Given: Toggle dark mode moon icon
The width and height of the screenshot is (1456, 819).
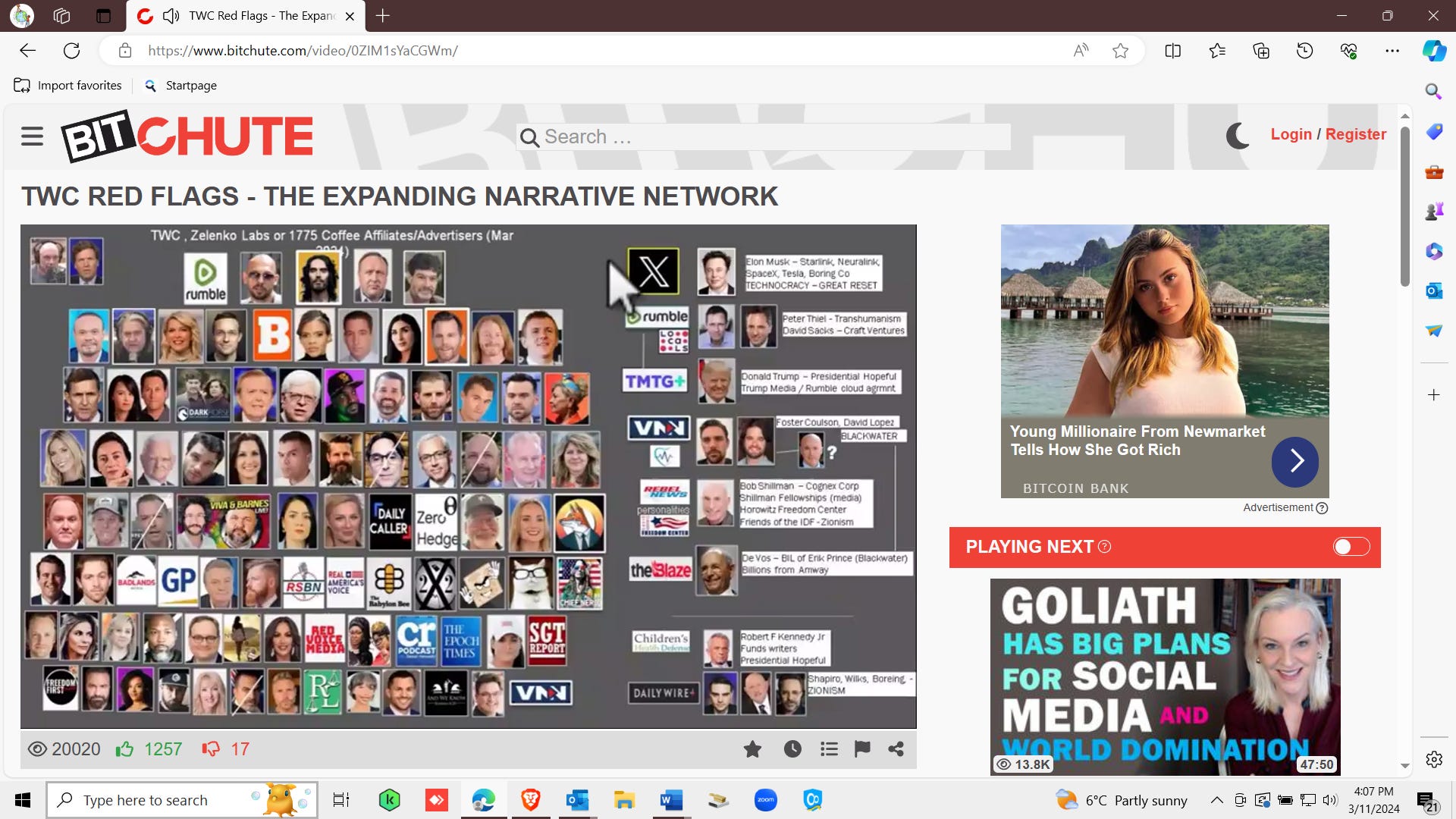Looking at the screenshot, I should click(x=1238, y=136).
